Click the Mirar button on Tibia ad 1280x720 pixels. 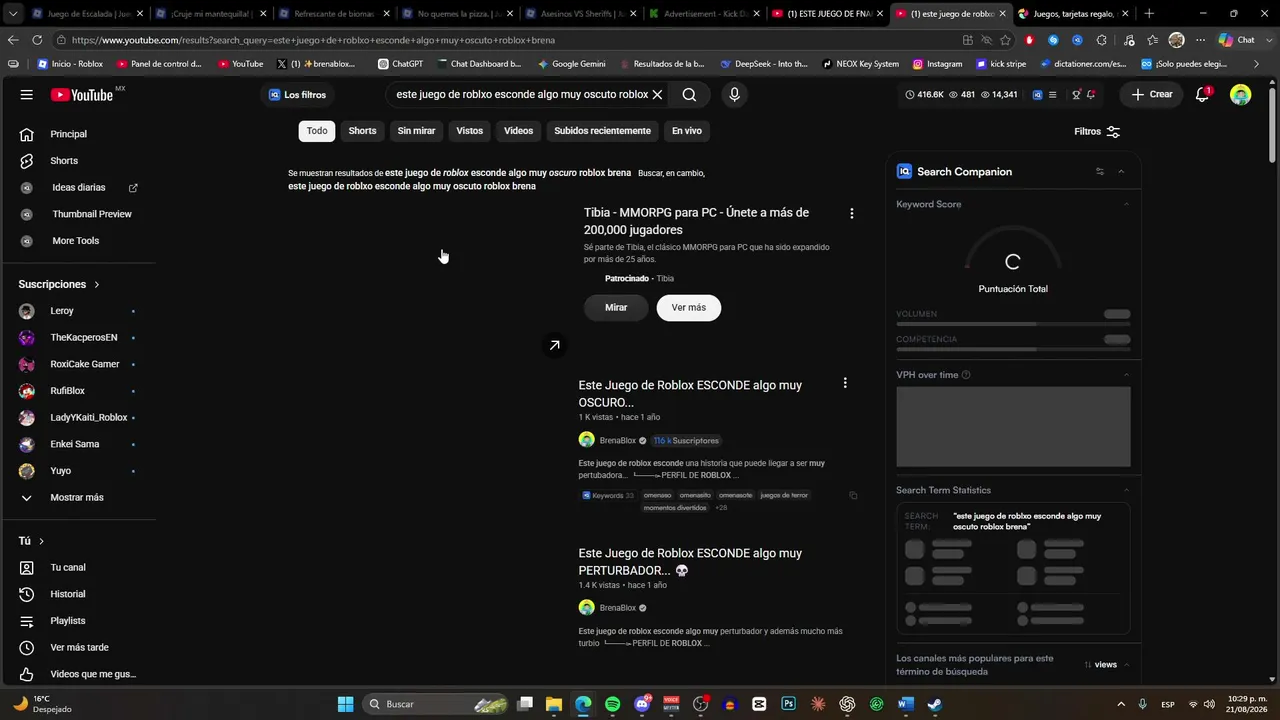616,308
